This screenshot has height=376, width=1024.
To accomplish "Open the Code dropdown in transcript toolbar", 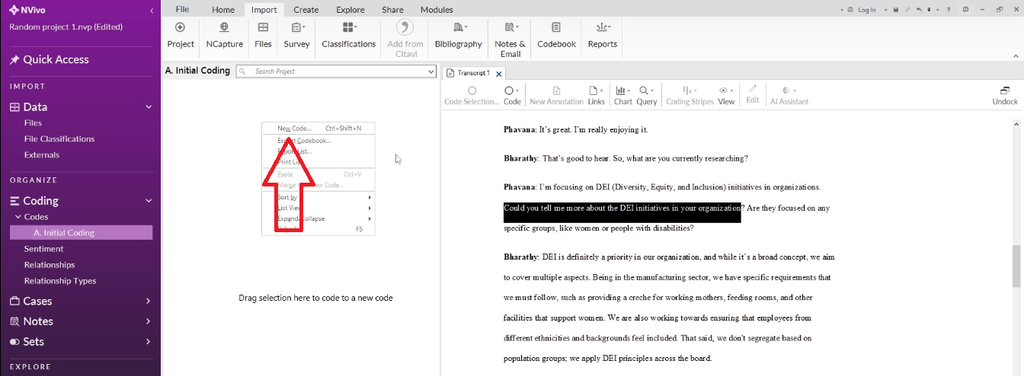I will point(512,95).
